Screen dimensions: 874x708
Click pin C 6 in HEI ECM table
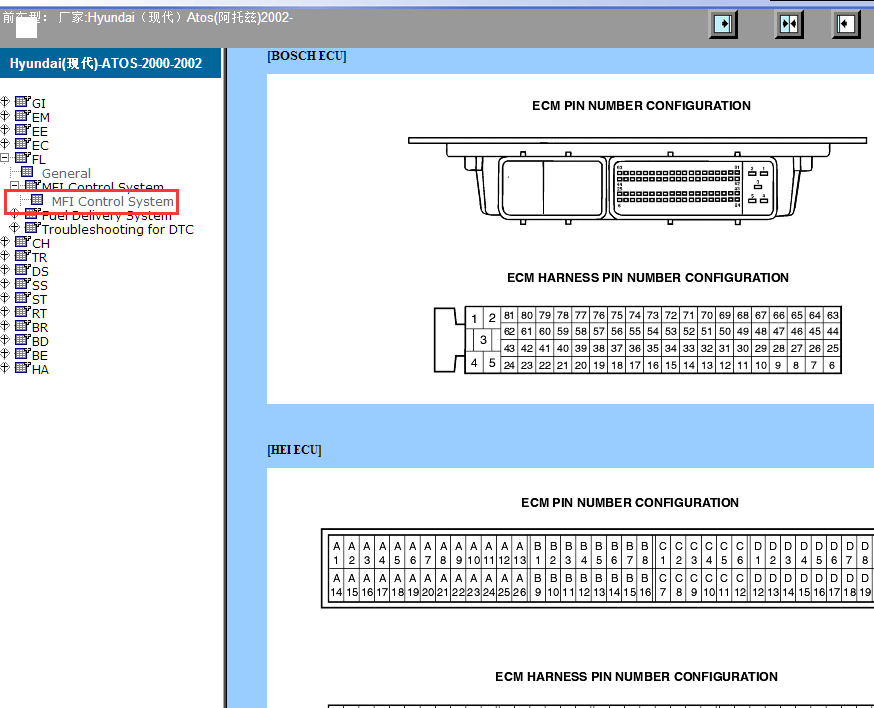pos(739,552)
